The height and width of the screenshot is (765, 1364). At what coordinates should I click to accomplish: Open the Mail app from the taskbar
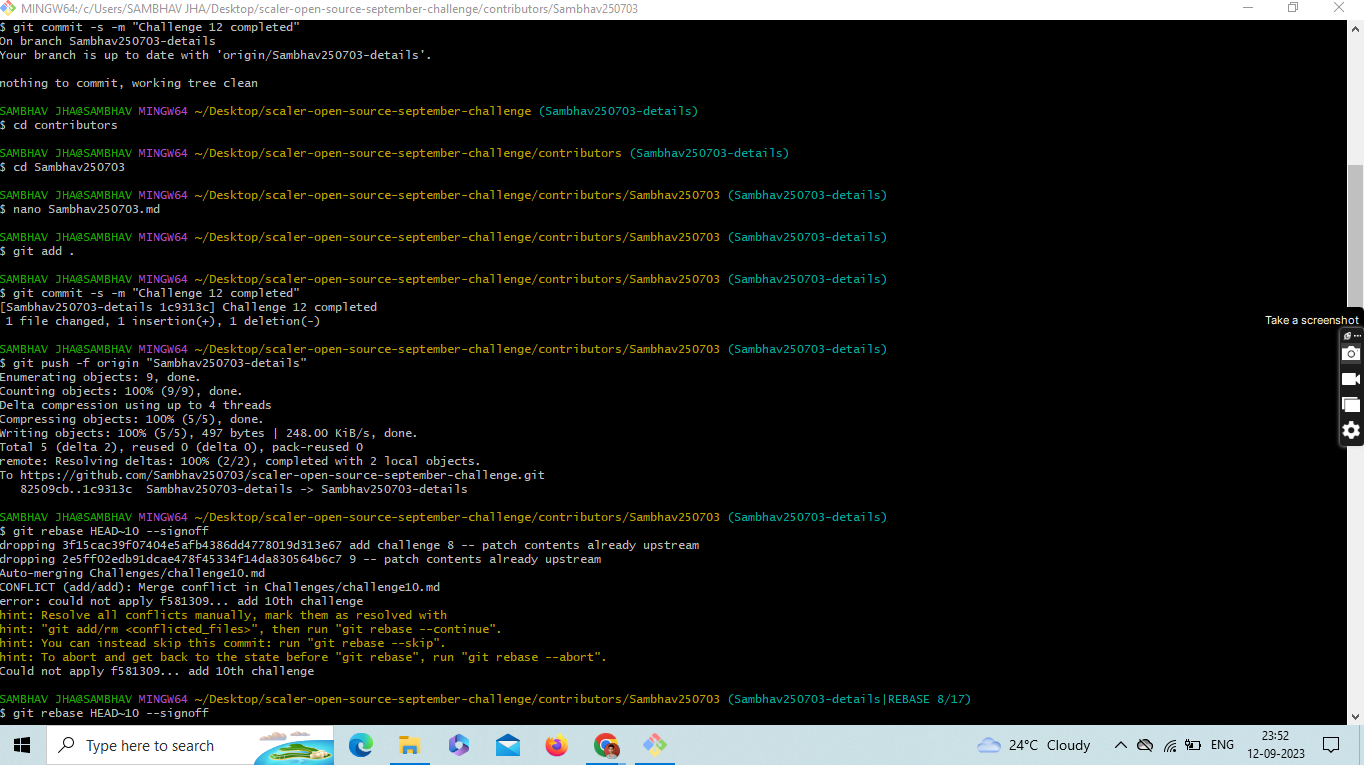507,745
